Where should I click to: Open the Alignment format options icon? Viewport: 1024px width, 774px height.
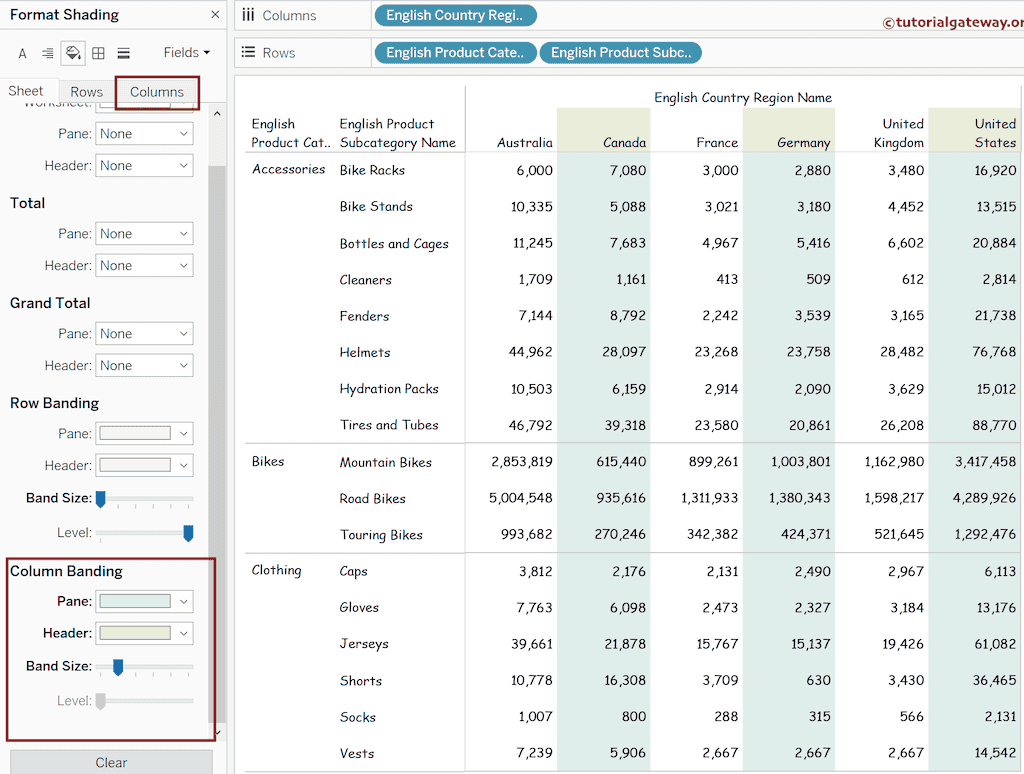click(47, 54)
